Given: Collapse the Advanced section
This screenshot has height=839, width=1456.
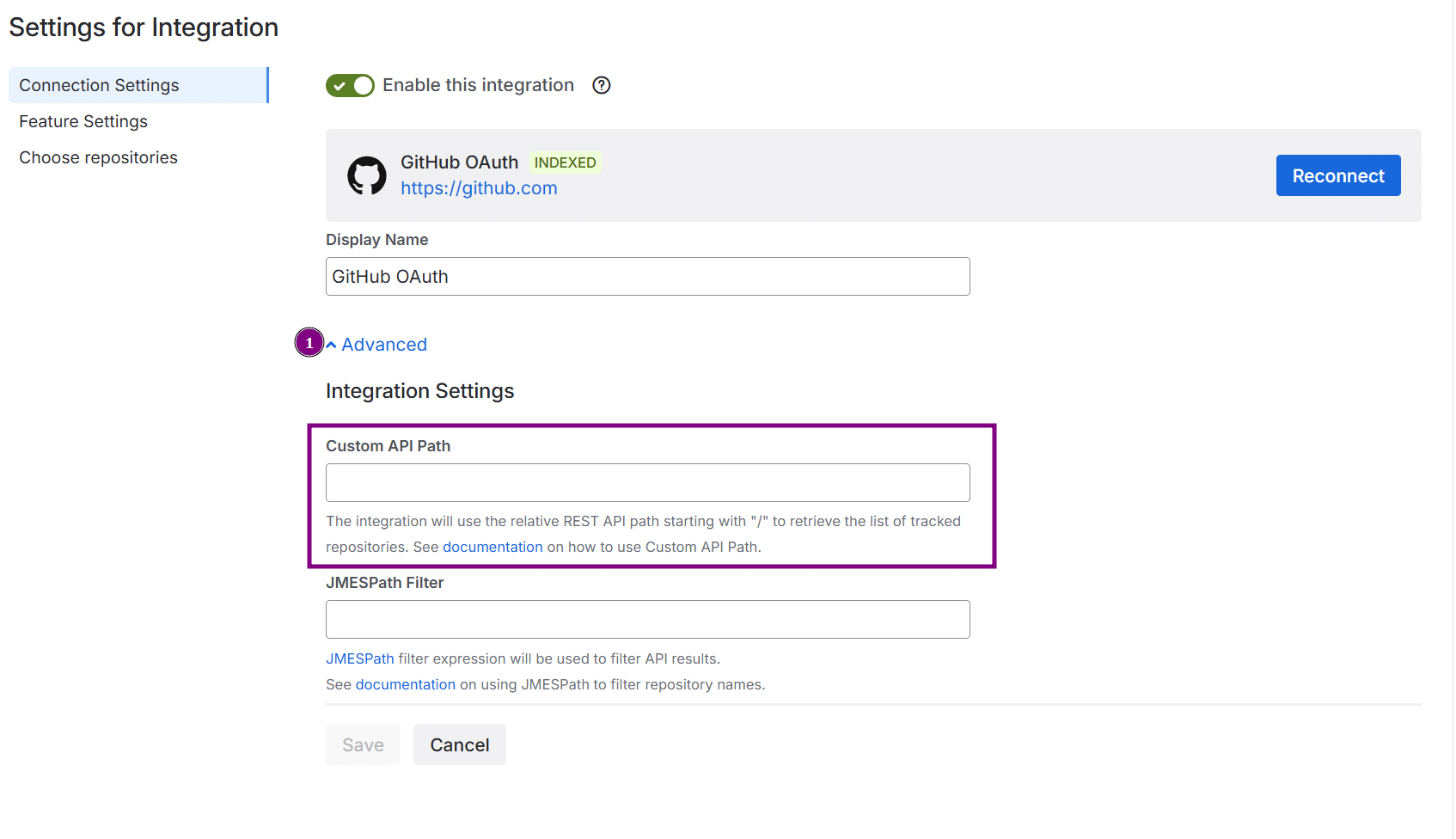Looking at the screenshot, I should pos(376,345).
